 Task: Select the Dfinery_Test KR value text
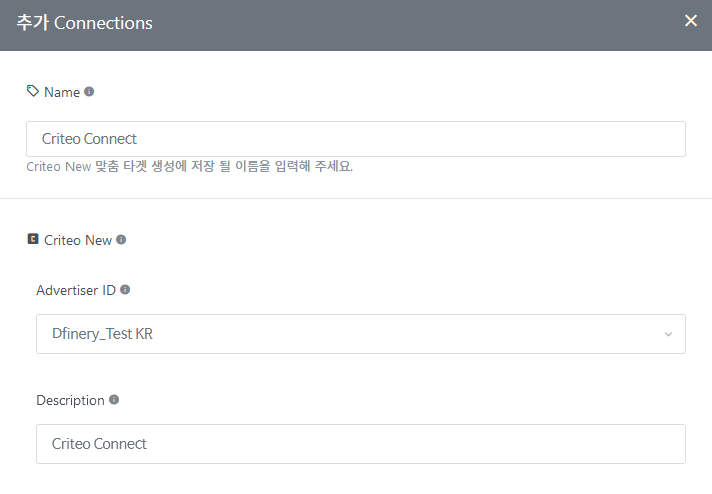point(102,334)
